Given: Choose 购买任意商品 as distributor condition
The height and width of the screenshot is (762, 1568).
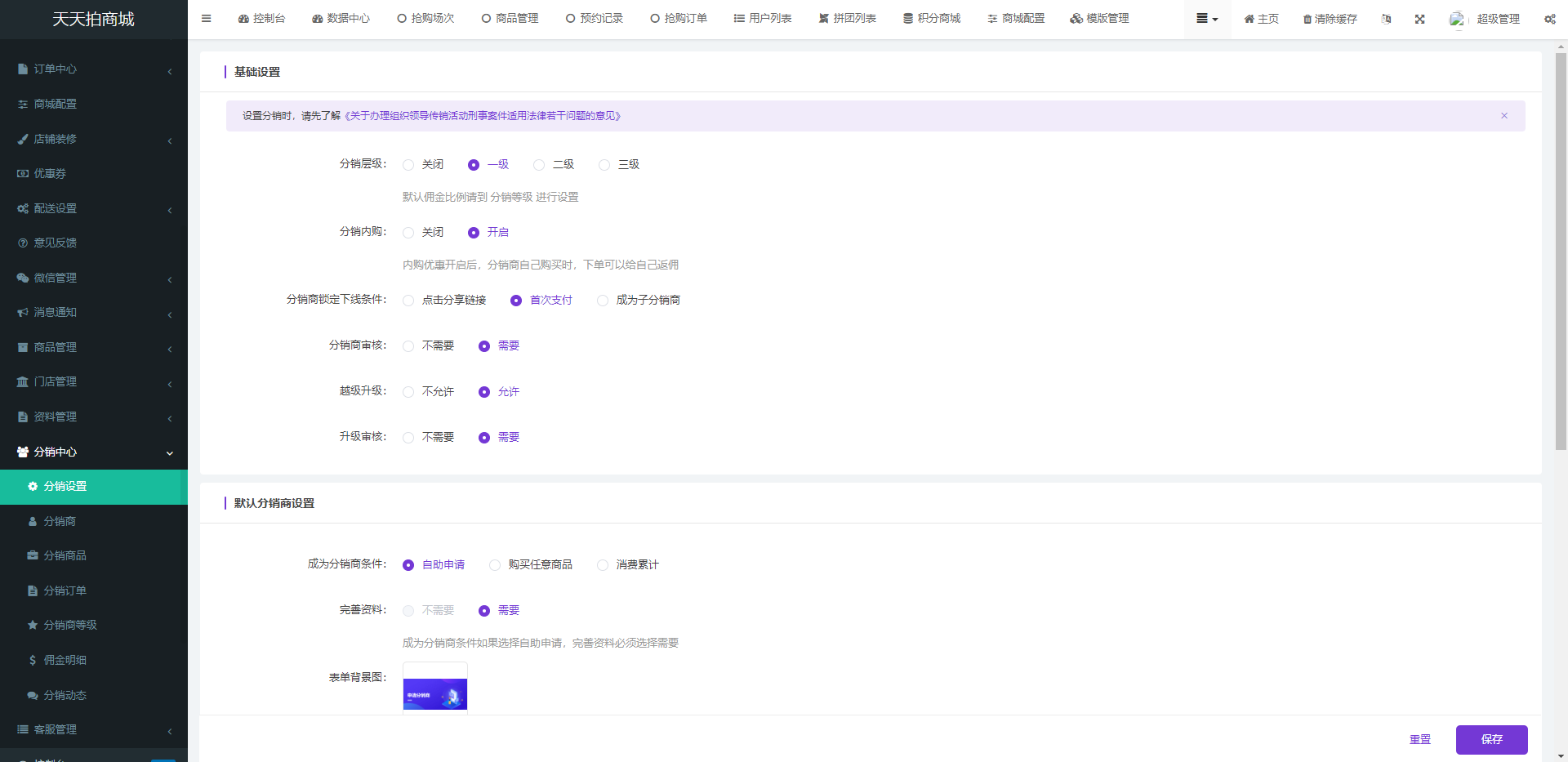Looking at the screenshot, I should click(x=495, y=565).
